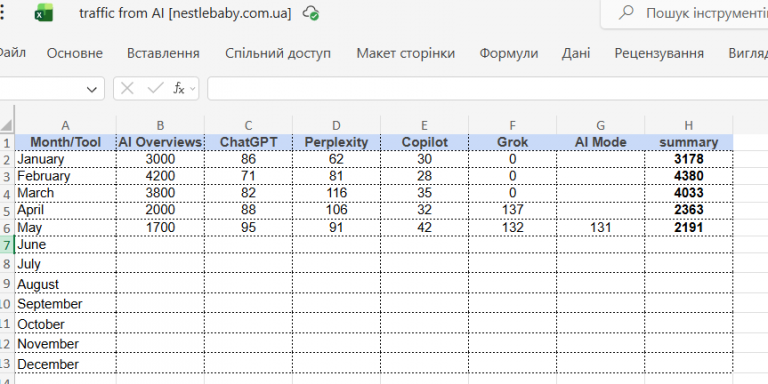The width and height of the screenshot is (768, 384).
Task: Select the cell with value 131
Action: 600,227
